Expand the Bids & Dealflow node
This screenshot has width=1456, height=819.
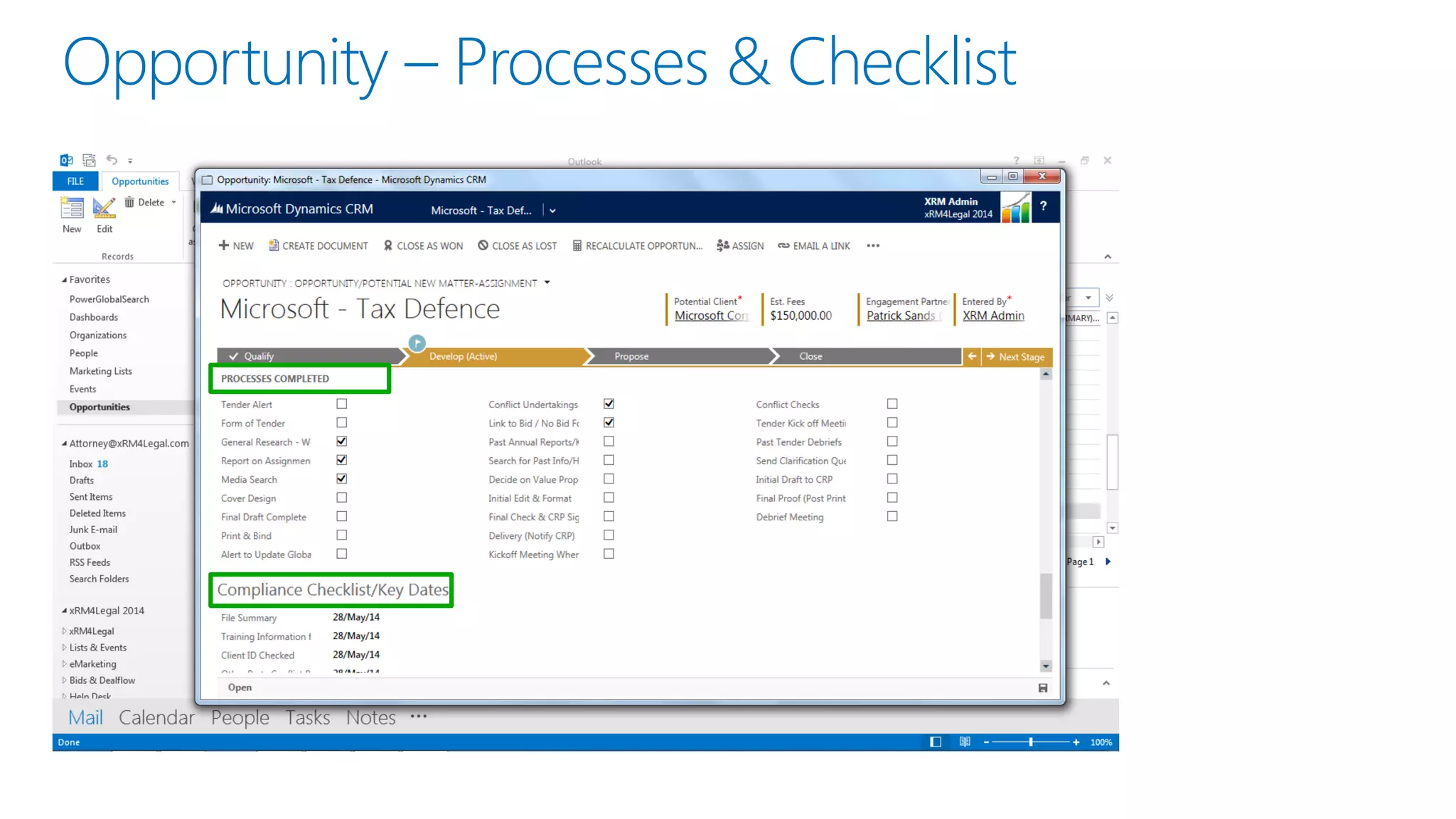coord(64,680)
